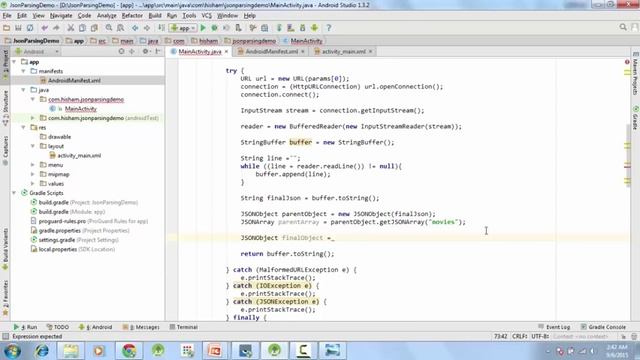Open the TODO tool window button
640x360 pixels.
click(58, 327)
